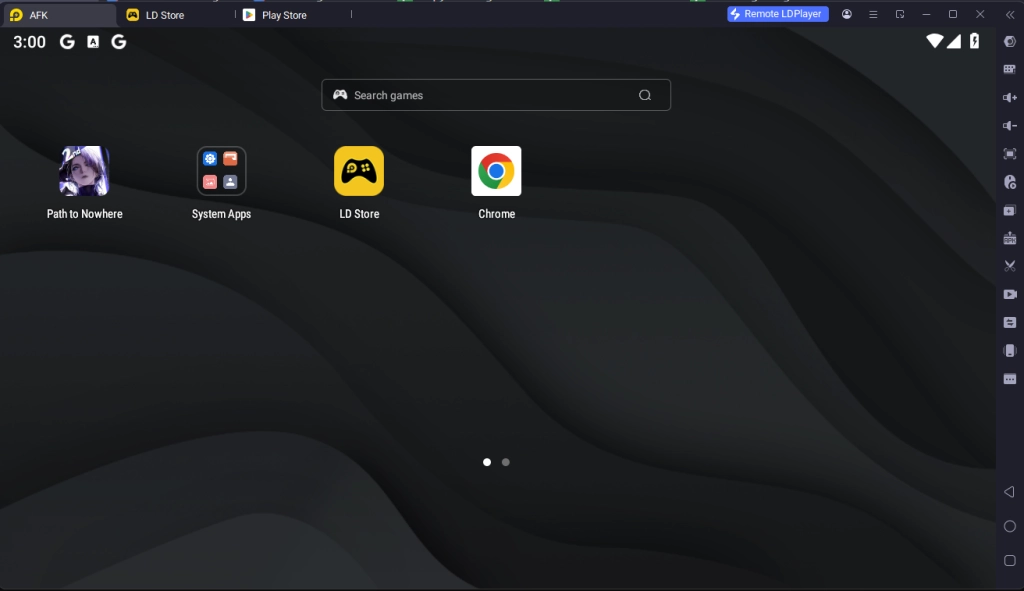Launch the LD Store app
The height and width of the screenshot is (591, 1024).
click(359, 171)
